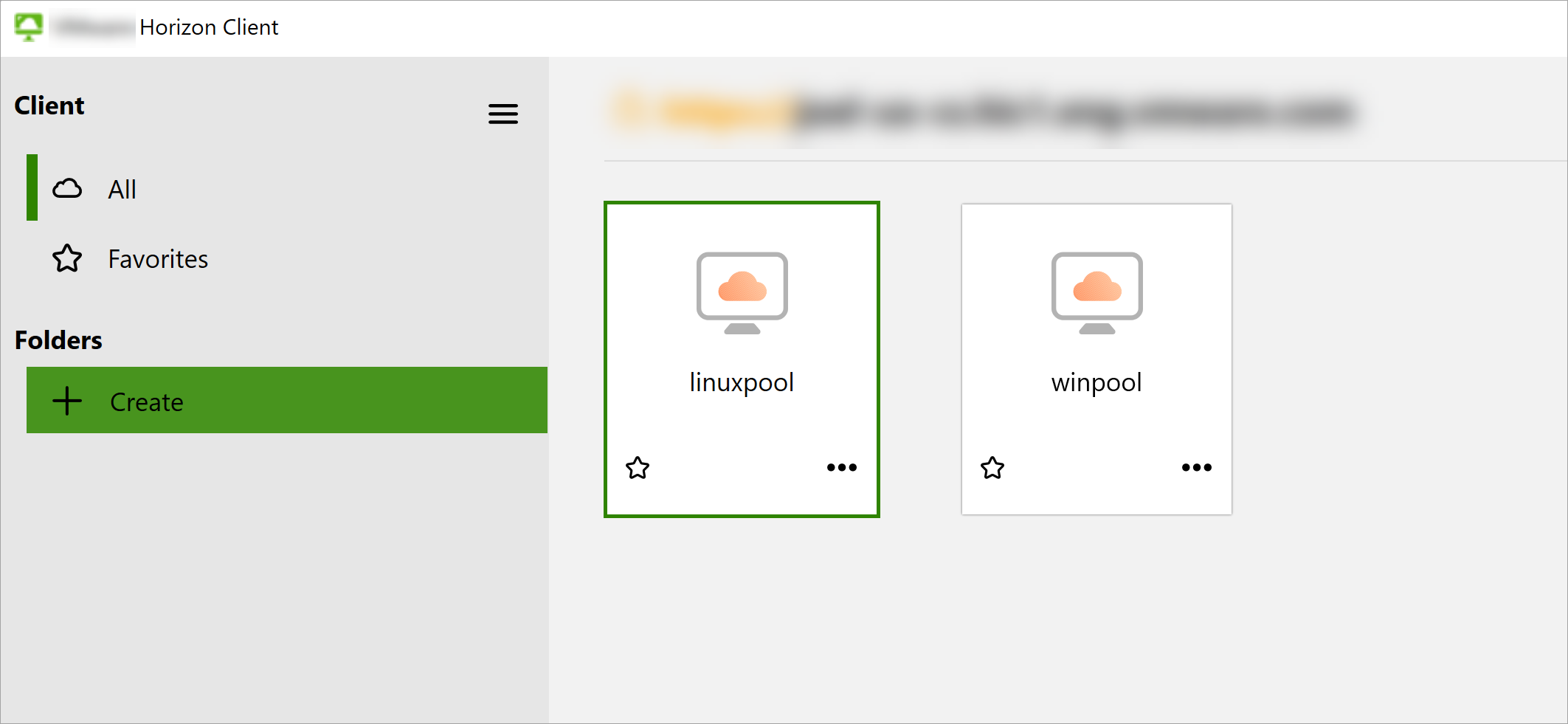Screen dimensions: 1568x724
Task: Select the linuxpool label
Action: point(742,382)
